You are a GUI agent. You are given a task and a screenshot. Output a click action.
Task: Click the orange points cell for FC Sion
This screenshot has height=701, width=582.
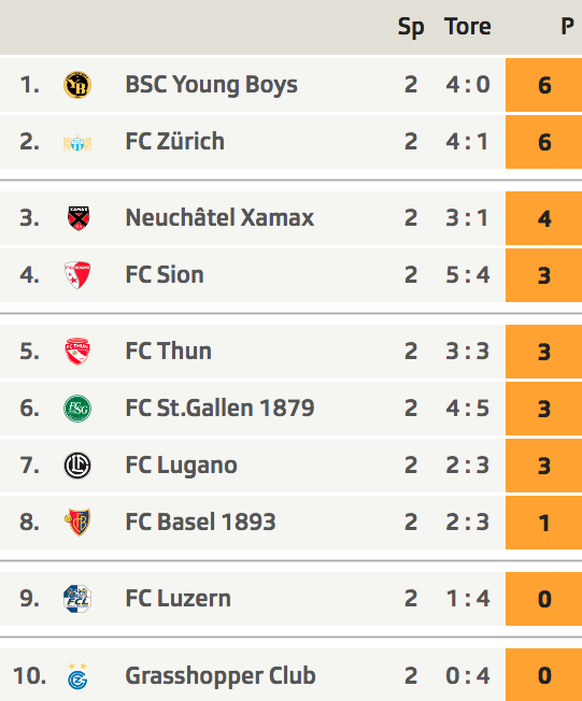click(x=544, y=275)
